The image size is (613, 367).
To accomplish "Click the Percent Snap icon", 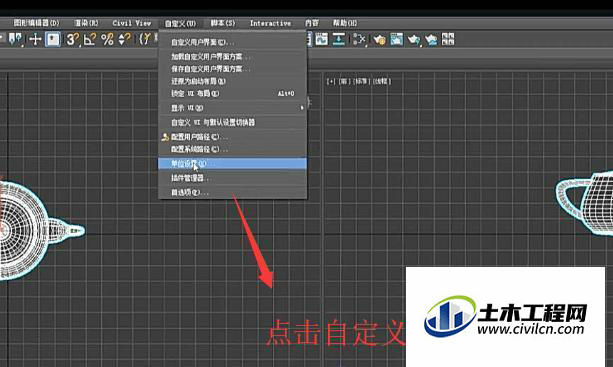I will (107, 39).
